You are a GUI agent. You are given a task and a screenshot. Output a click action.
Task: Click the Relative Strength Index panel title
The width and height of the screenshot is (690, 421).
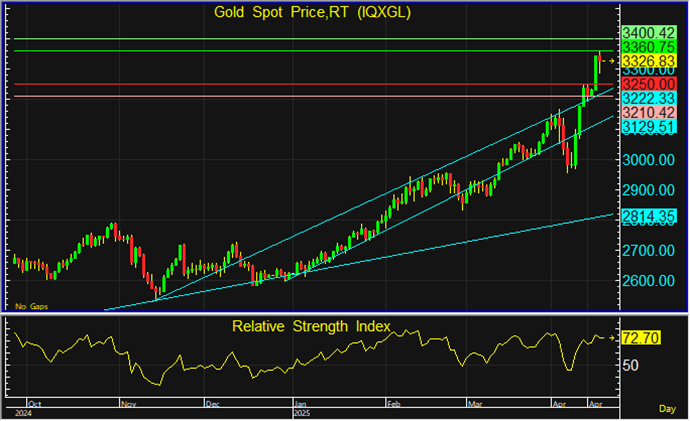coord(311,327)
